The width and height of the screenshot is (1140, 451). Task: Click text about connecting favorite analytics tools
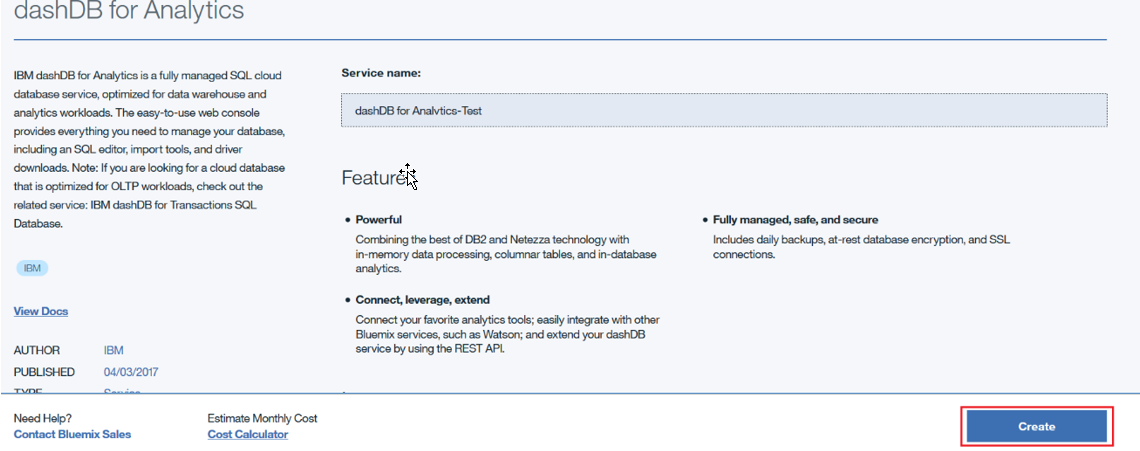click(507, 334)
